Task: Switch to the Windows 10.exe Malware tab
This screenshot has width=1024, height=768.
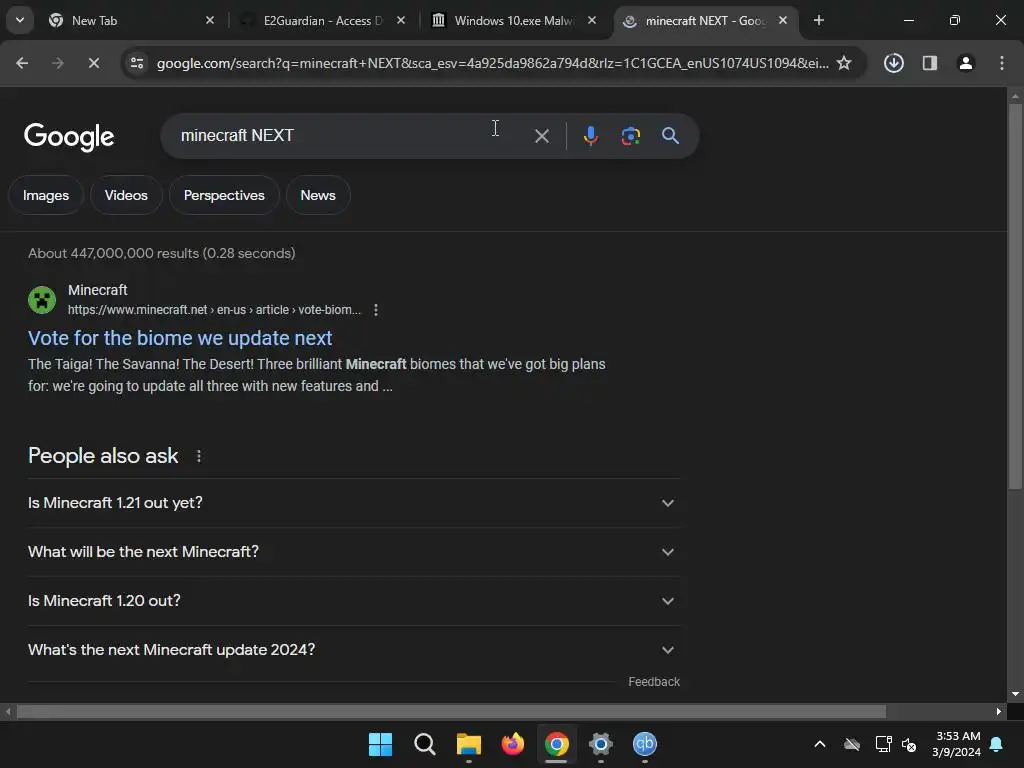Action: [514, 21]
